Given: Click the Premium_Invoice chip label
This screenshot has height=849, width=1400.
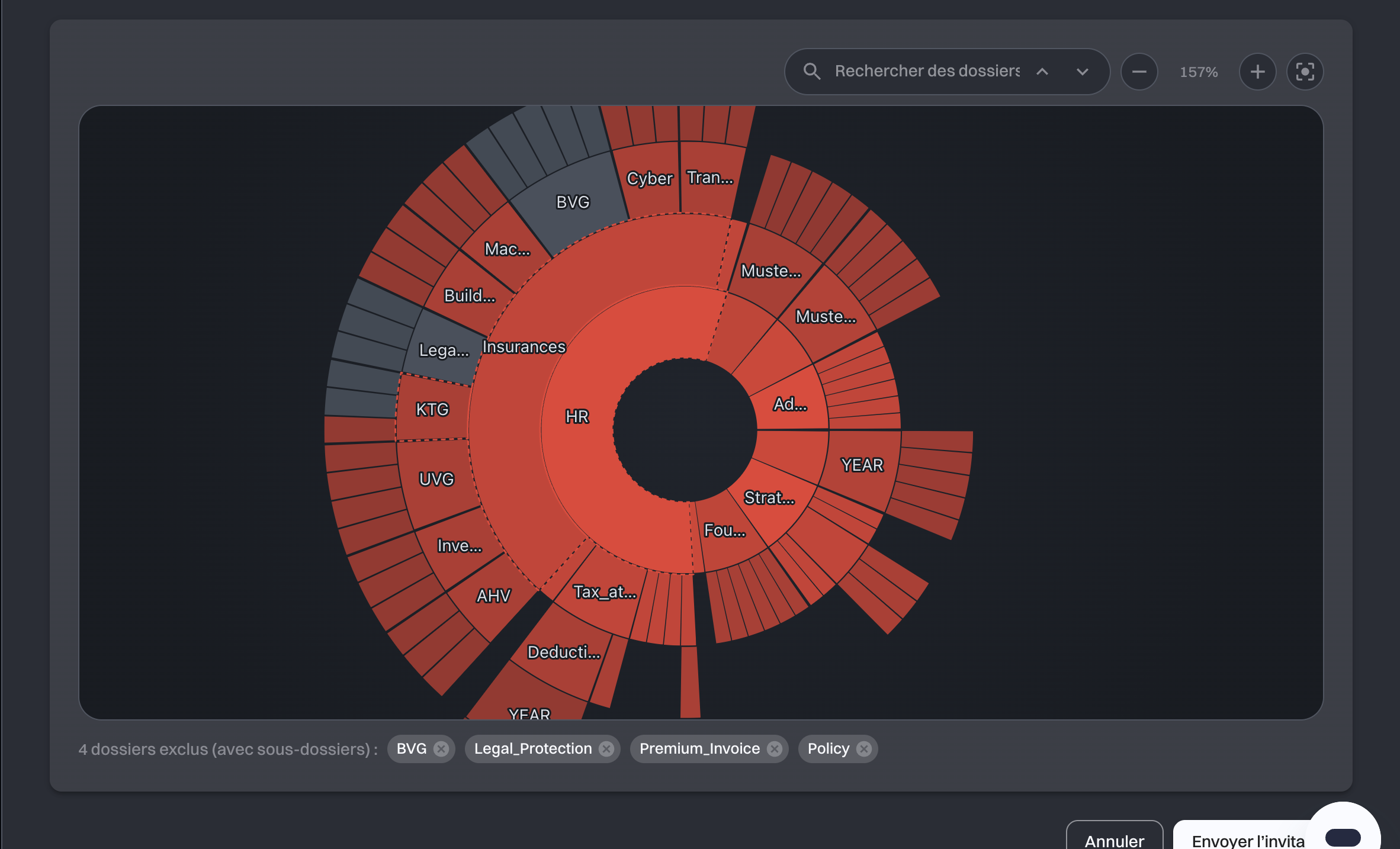Looking at the screenshot, I should tap(699, 749).
